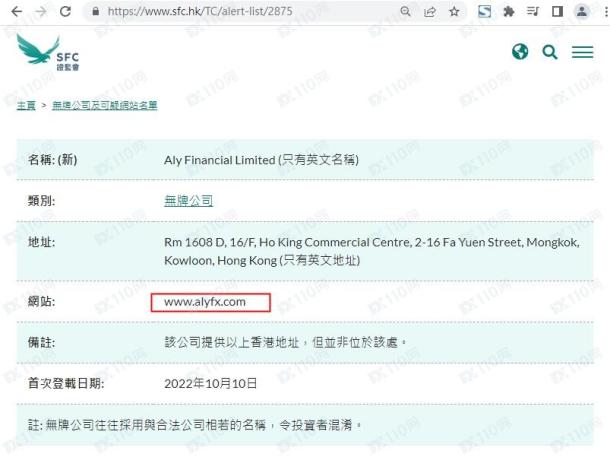This screenshot has width=610, height=476.
Task: Click the 網站 label
Action: pos(41,302)
